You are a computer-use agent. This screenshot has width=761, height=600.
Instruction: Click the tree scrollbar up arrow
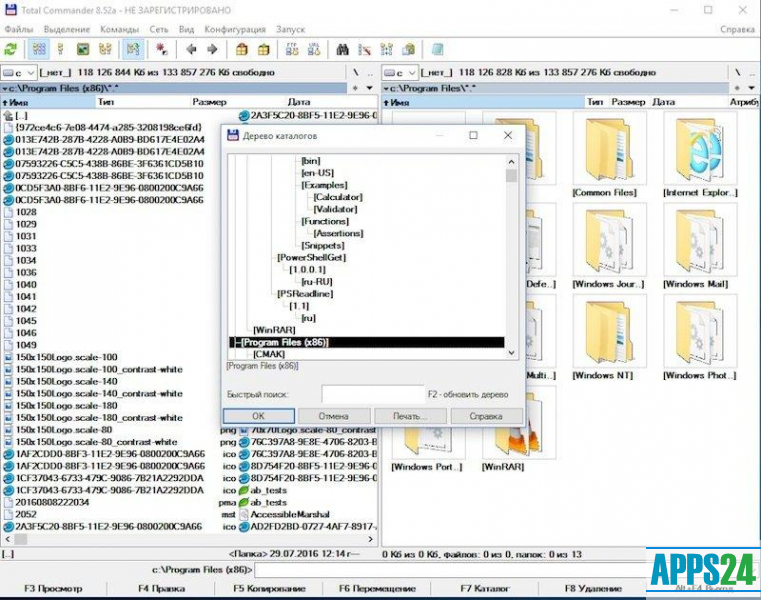(512, 162)
